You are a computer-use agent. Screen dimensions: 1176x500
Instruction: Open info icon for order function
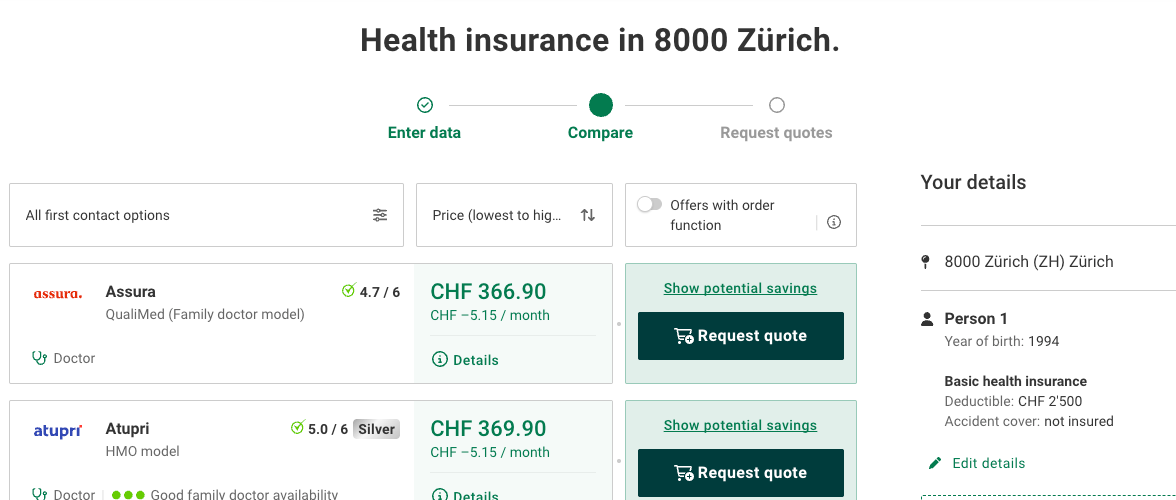[x=834, y=222]
